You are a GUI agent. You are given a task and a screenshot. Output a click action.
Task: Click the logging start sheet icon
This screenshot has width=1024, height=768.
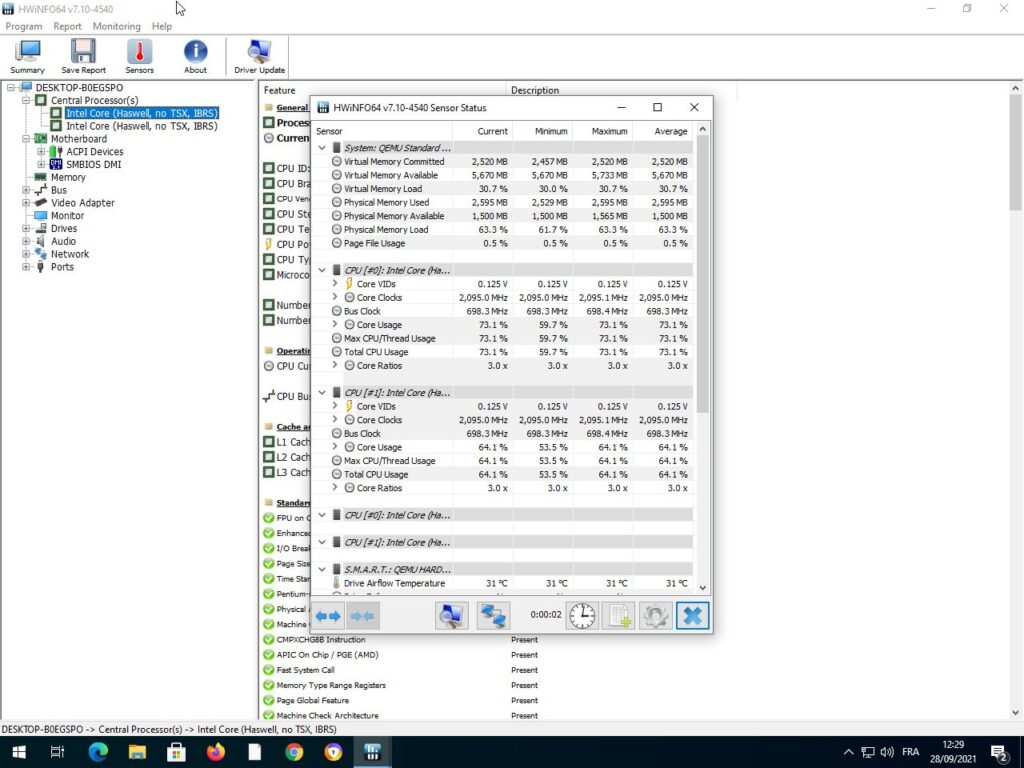(618, 616)
